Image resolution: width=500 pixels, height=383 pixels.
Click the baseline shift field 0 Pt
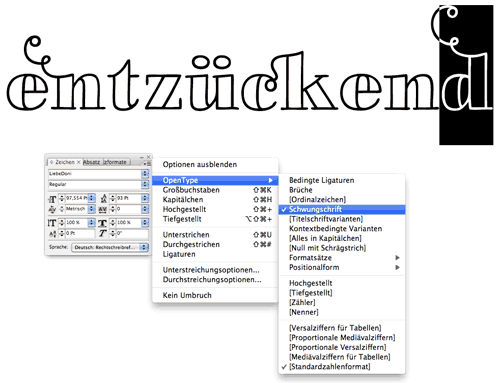[x=80, y=233]
